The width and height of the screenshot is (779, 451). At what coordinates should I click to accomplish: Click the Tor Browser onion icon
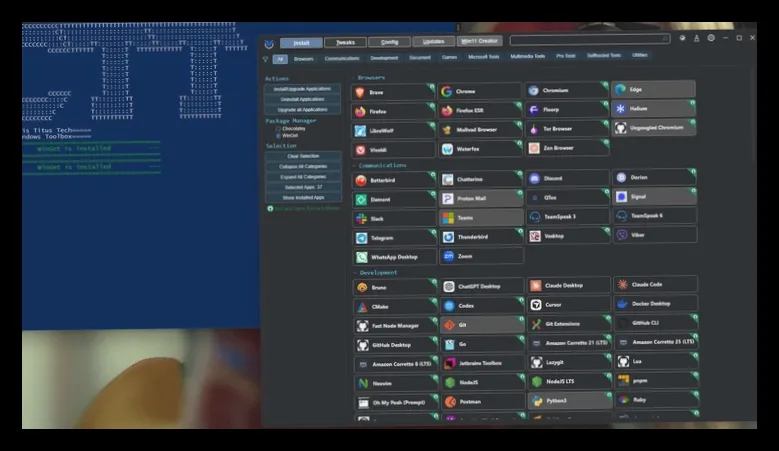point(534,129)
